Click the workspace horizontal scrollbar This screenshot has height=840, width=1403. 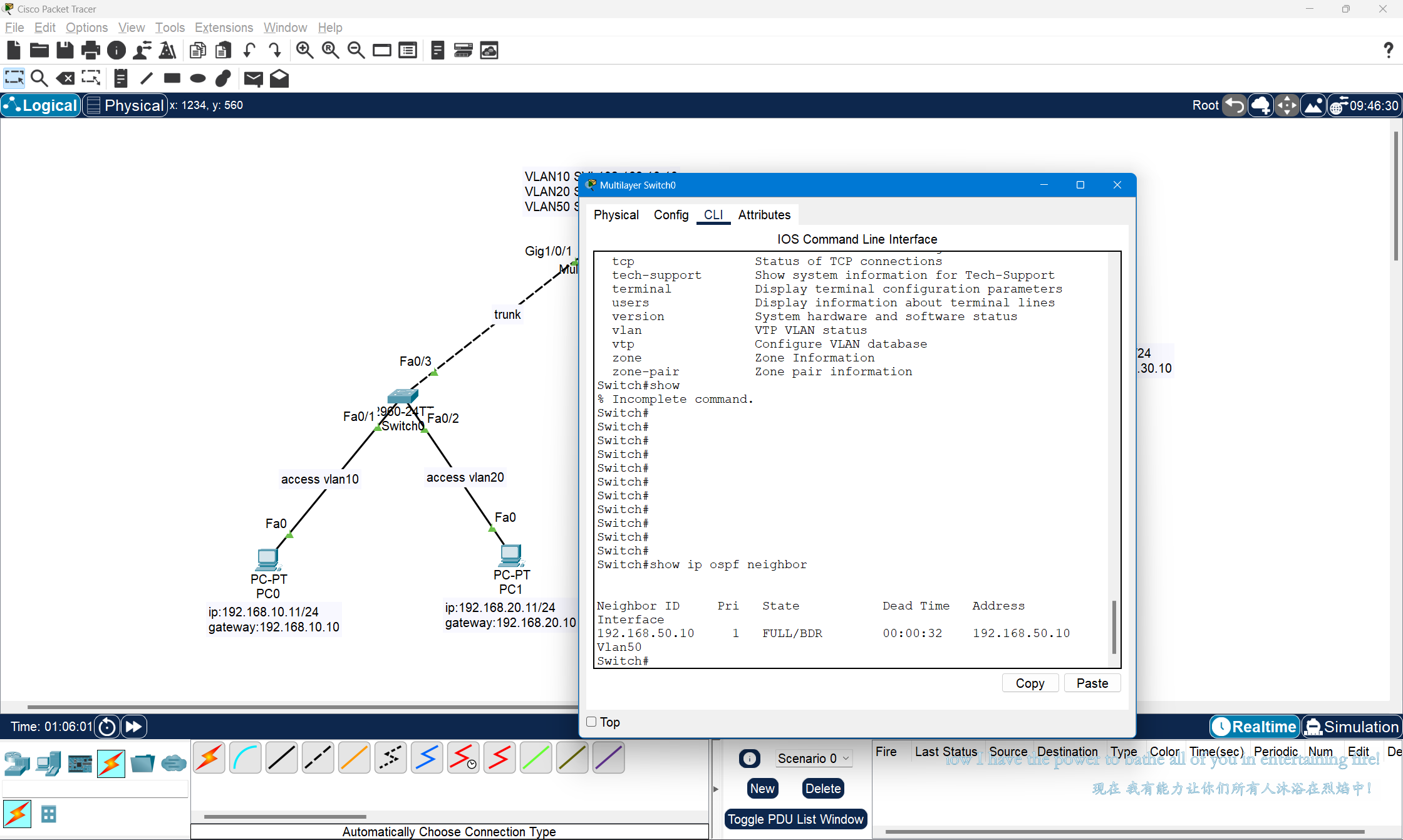point(302,707)
